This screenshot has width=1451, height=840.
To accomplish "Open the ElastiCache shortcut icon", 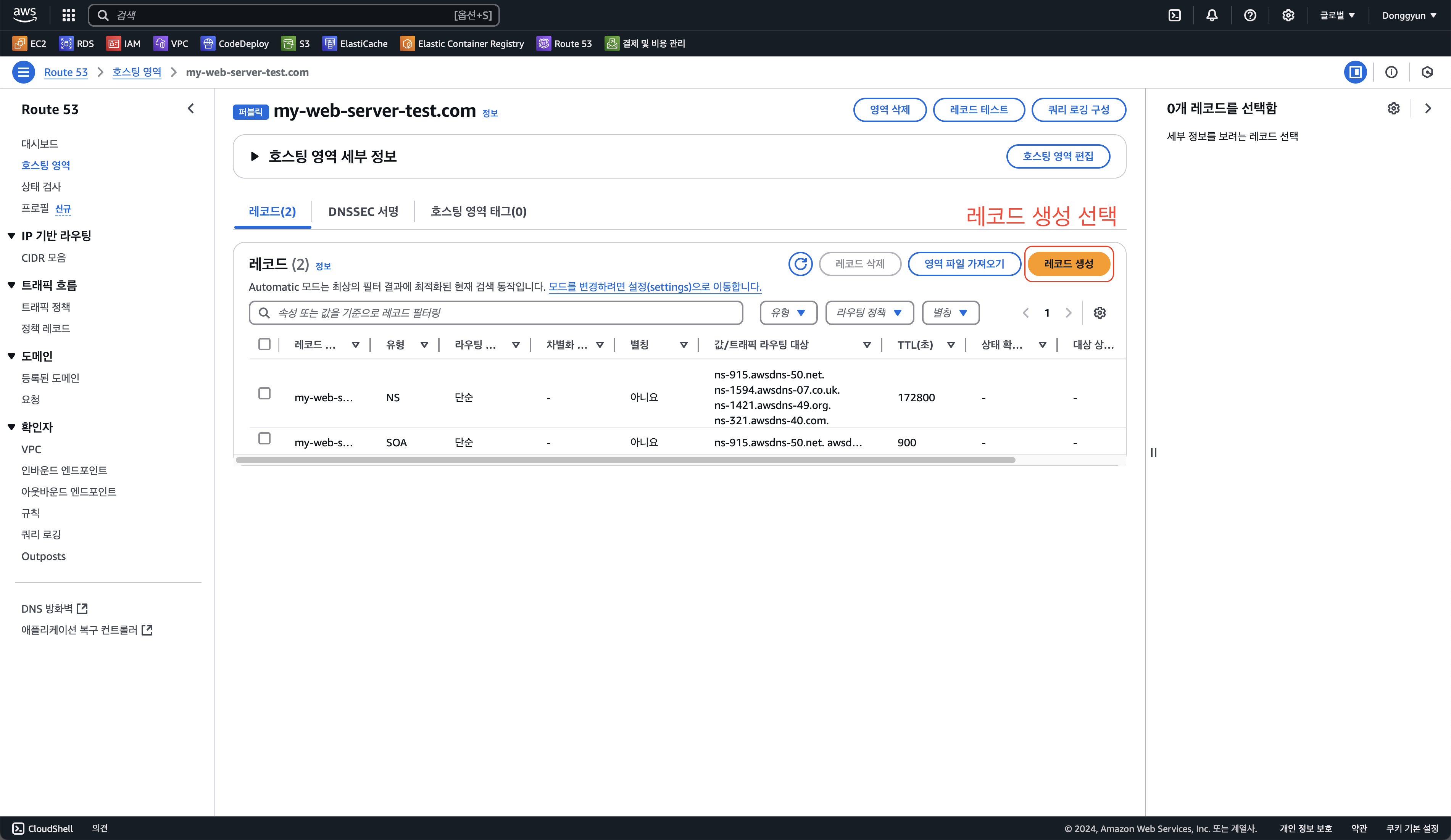I will (329, 44).
